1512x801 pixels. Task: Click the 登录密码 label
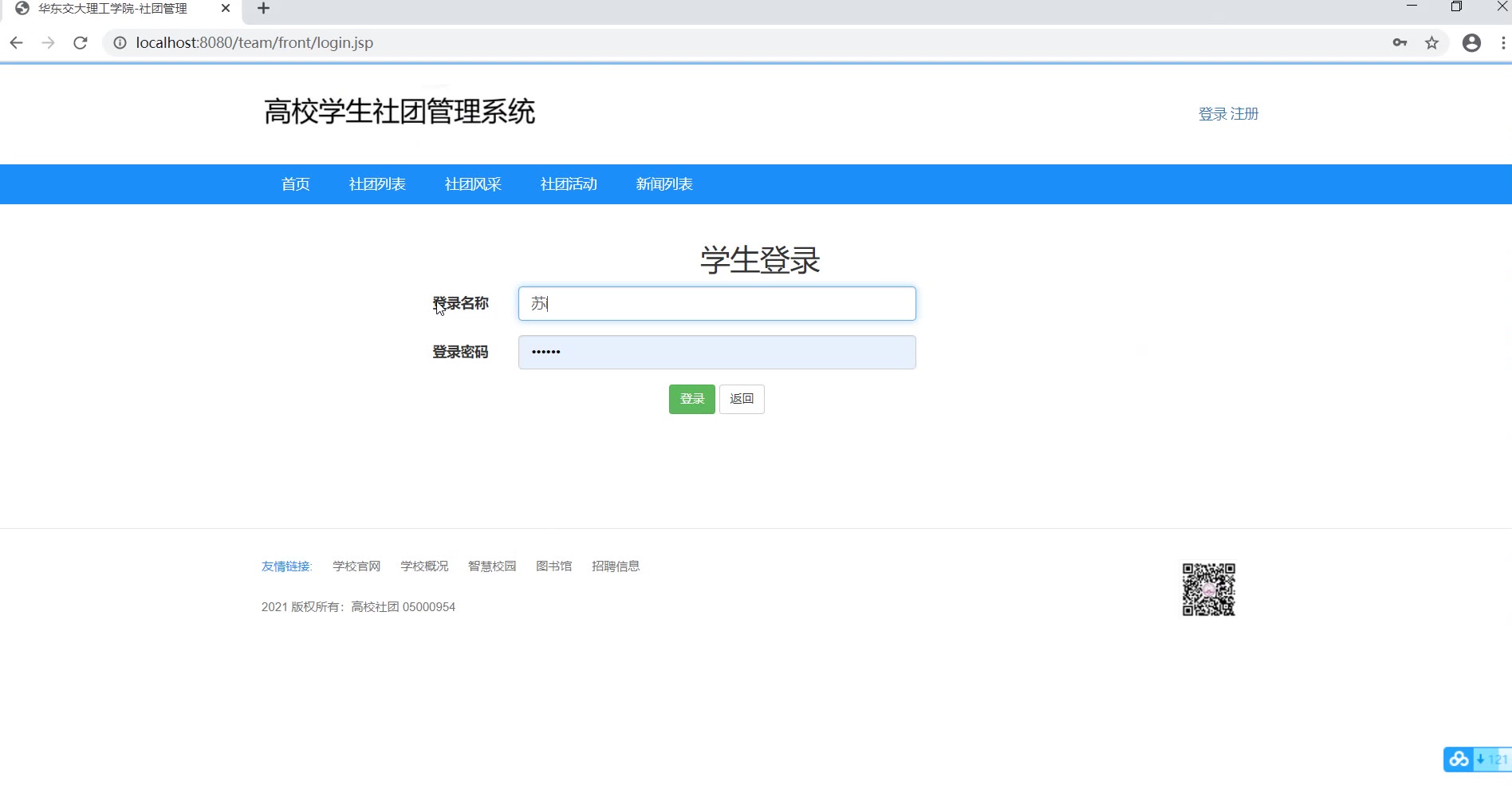(460, 353)
